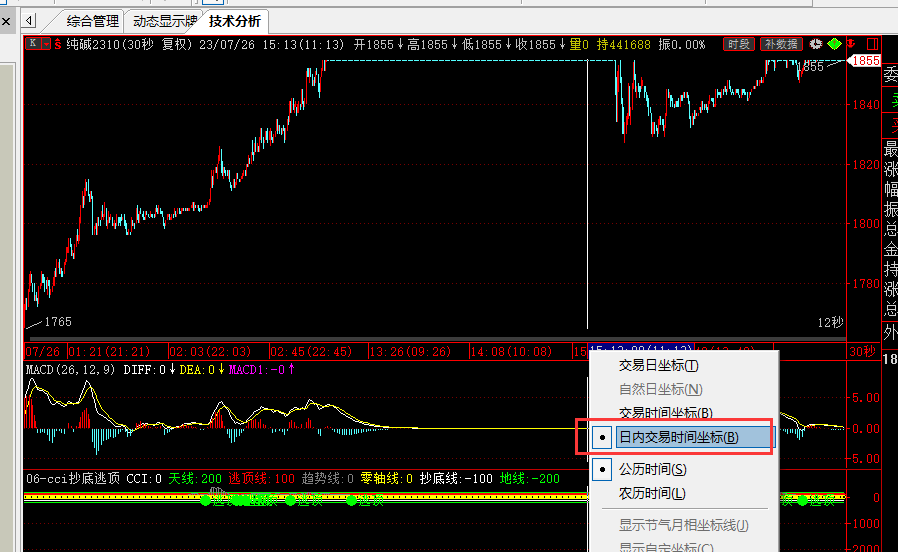This screenshot has height=552, width=898.
Task: Select 农历时间(L) menu entry
Action: 652,493
